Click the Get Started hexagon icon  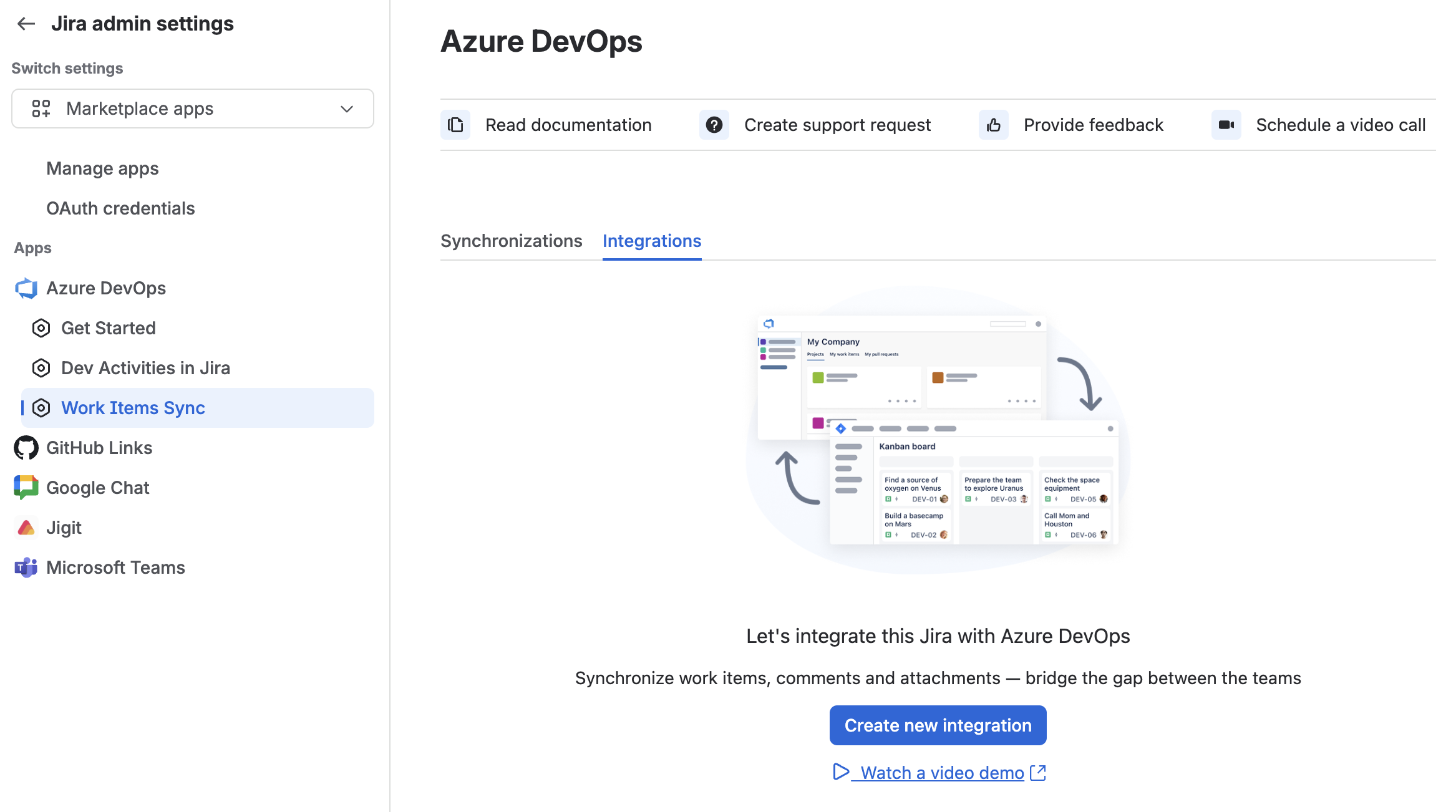(x=41, y=328)
